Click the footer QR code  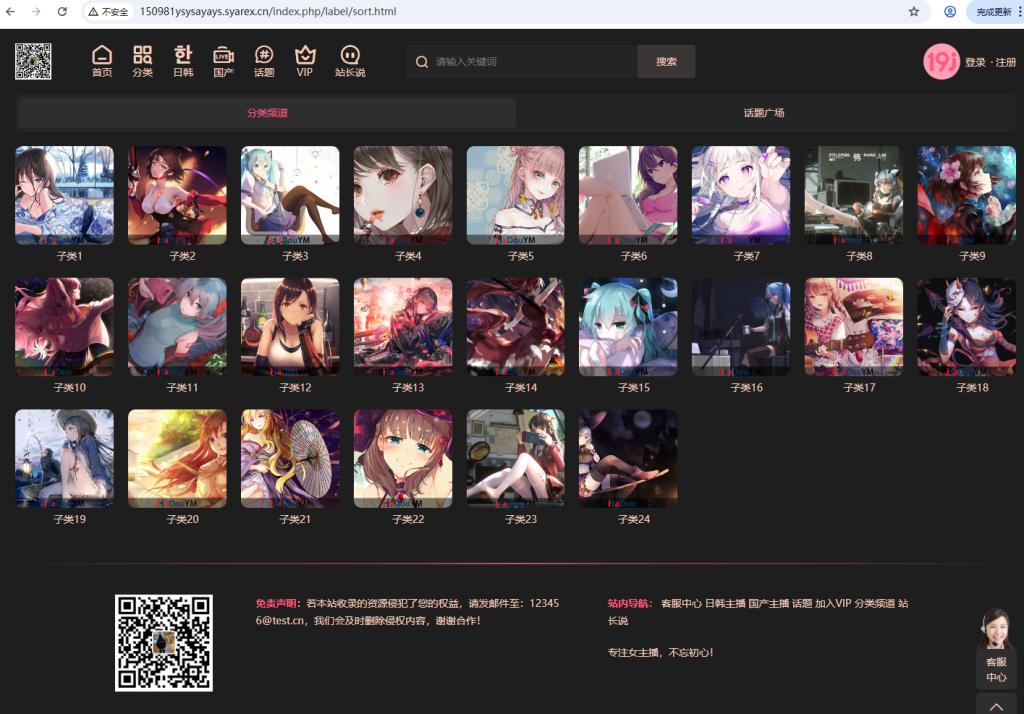coord(164,643)
